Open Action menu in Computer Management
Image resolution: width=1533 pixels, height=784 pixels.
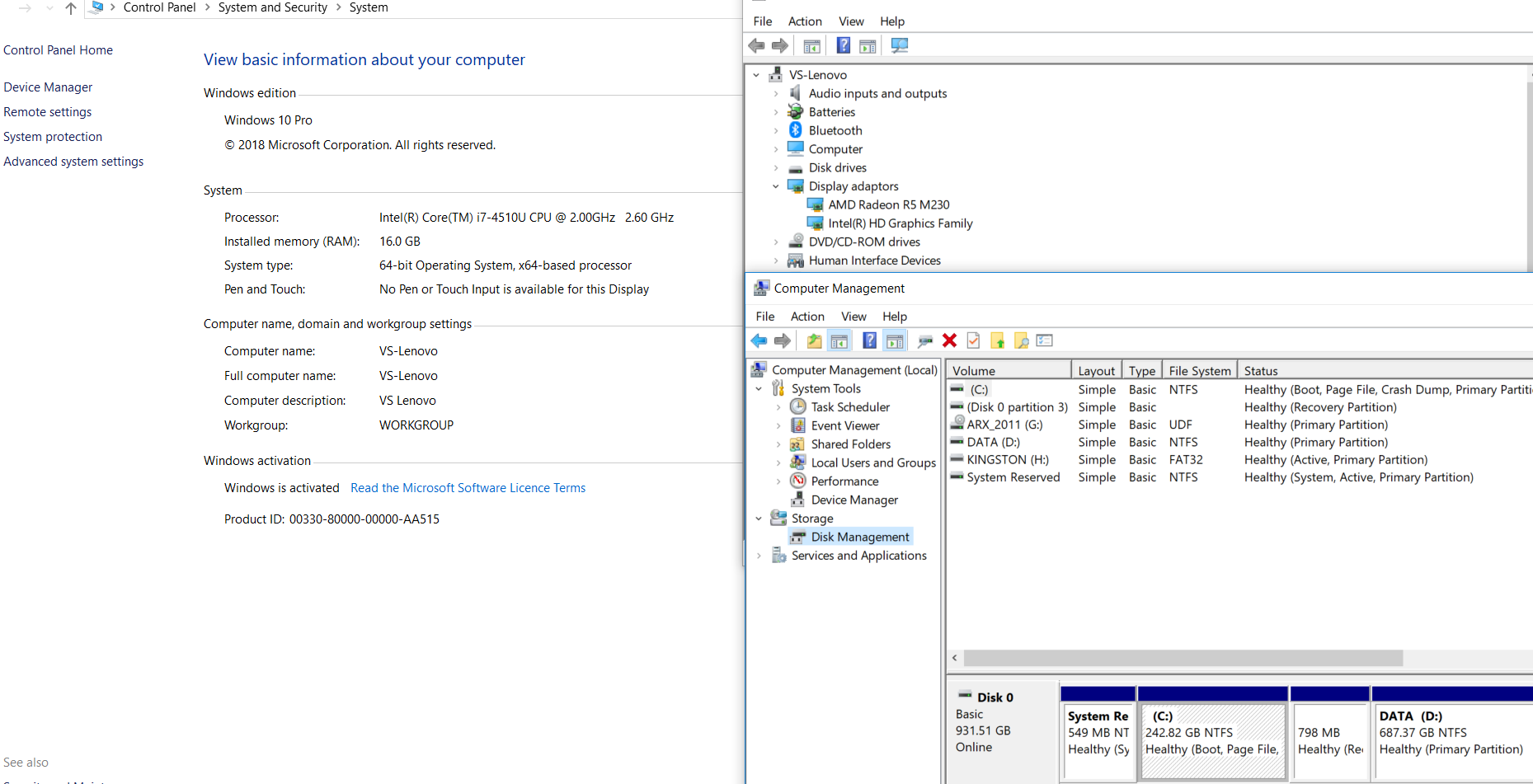(x=807, y=317)
